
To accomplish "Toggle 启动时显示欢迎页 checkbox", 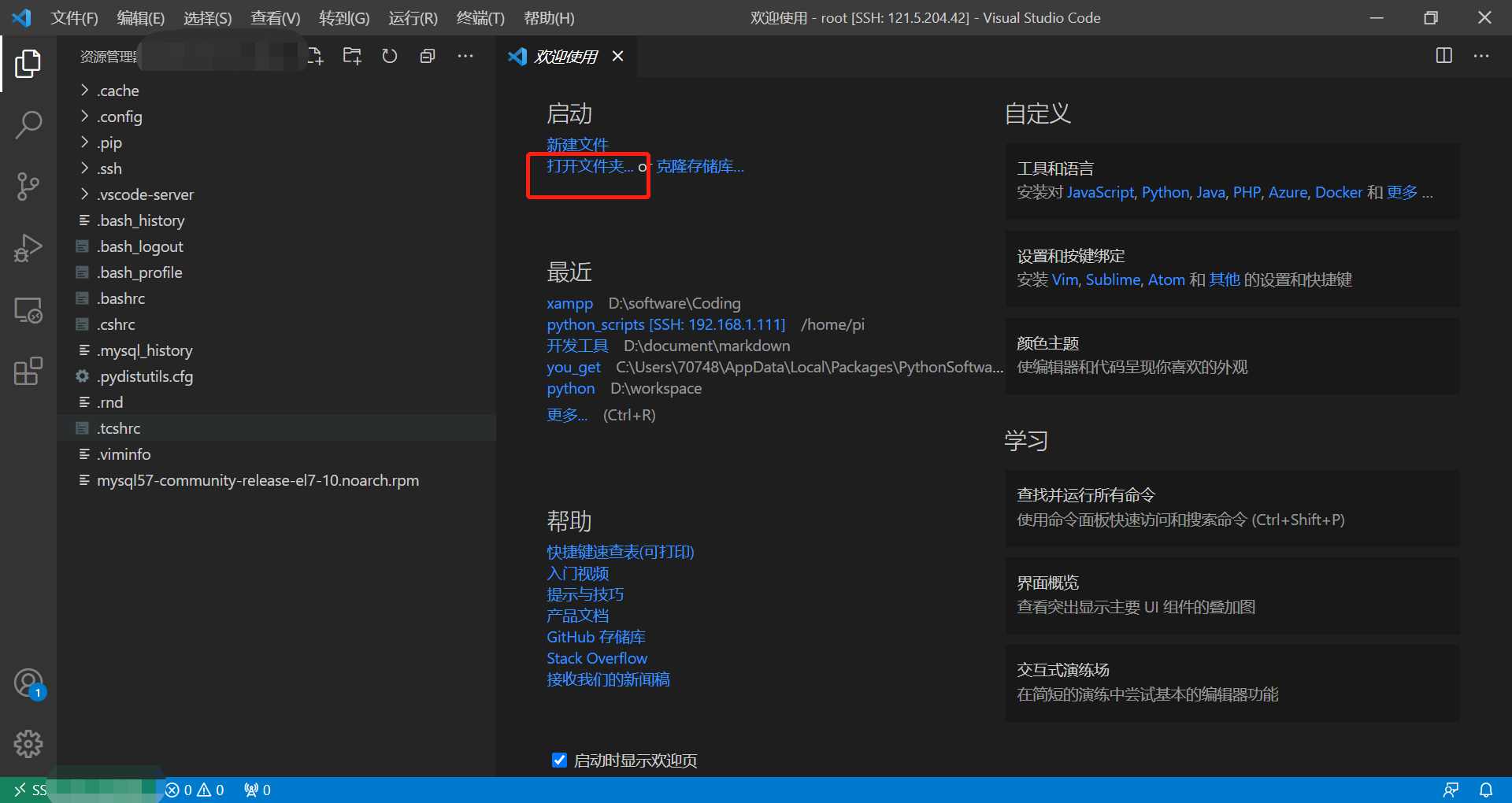I will tap(559, 760).
